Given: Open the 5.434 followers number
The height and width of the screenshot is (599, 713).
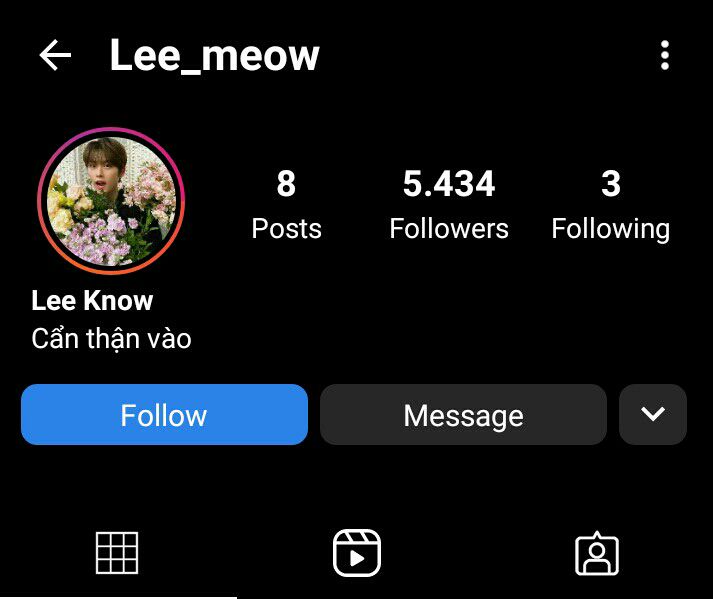Looking at the screenshot, I should click(449, 184).
